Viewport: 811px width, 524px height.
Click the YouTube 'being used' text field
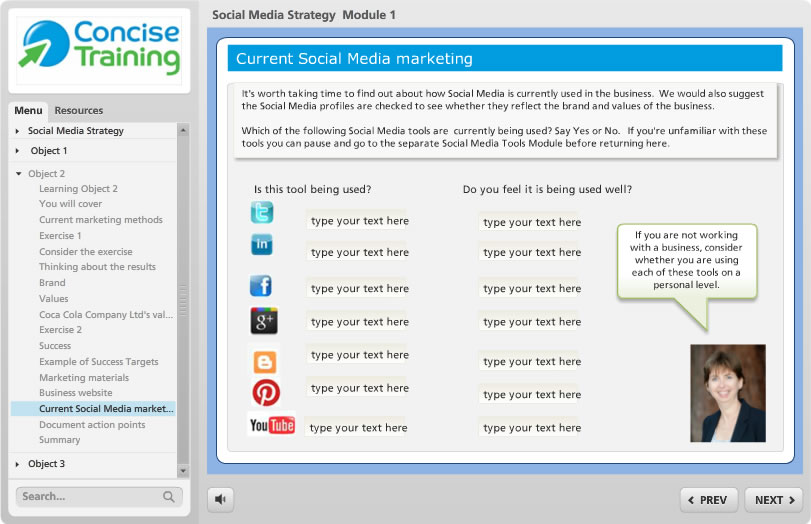point(355,428)
